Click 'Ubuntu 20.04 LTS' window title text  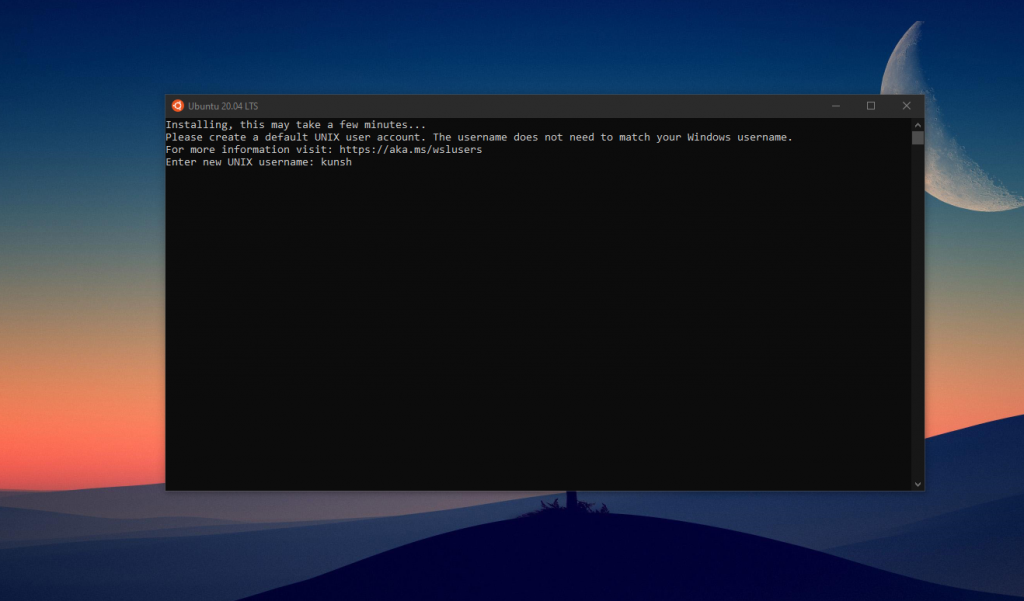223,106
